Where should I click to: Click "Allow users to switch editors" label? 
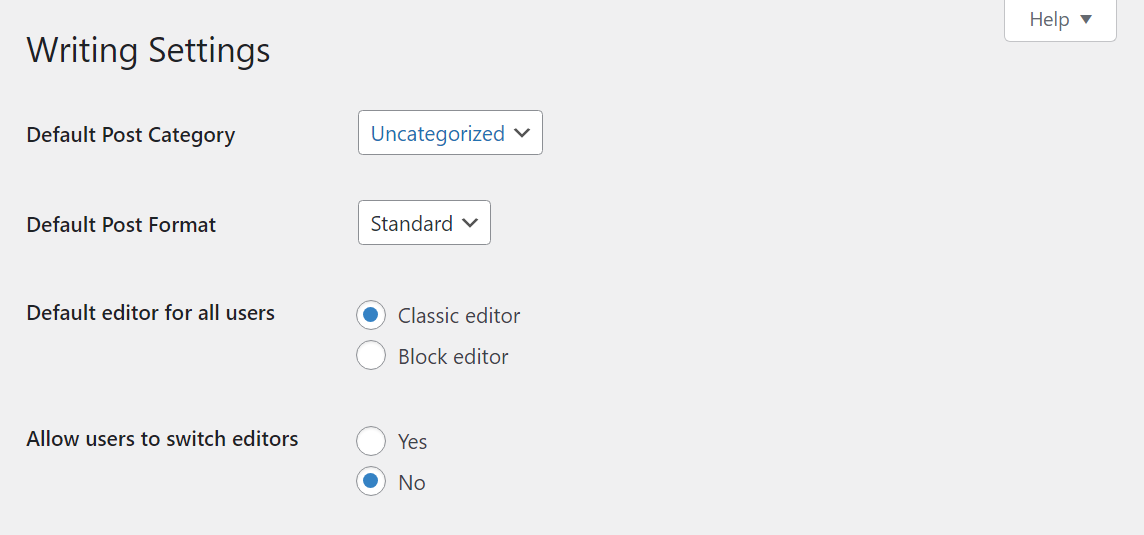pos(162,439)
